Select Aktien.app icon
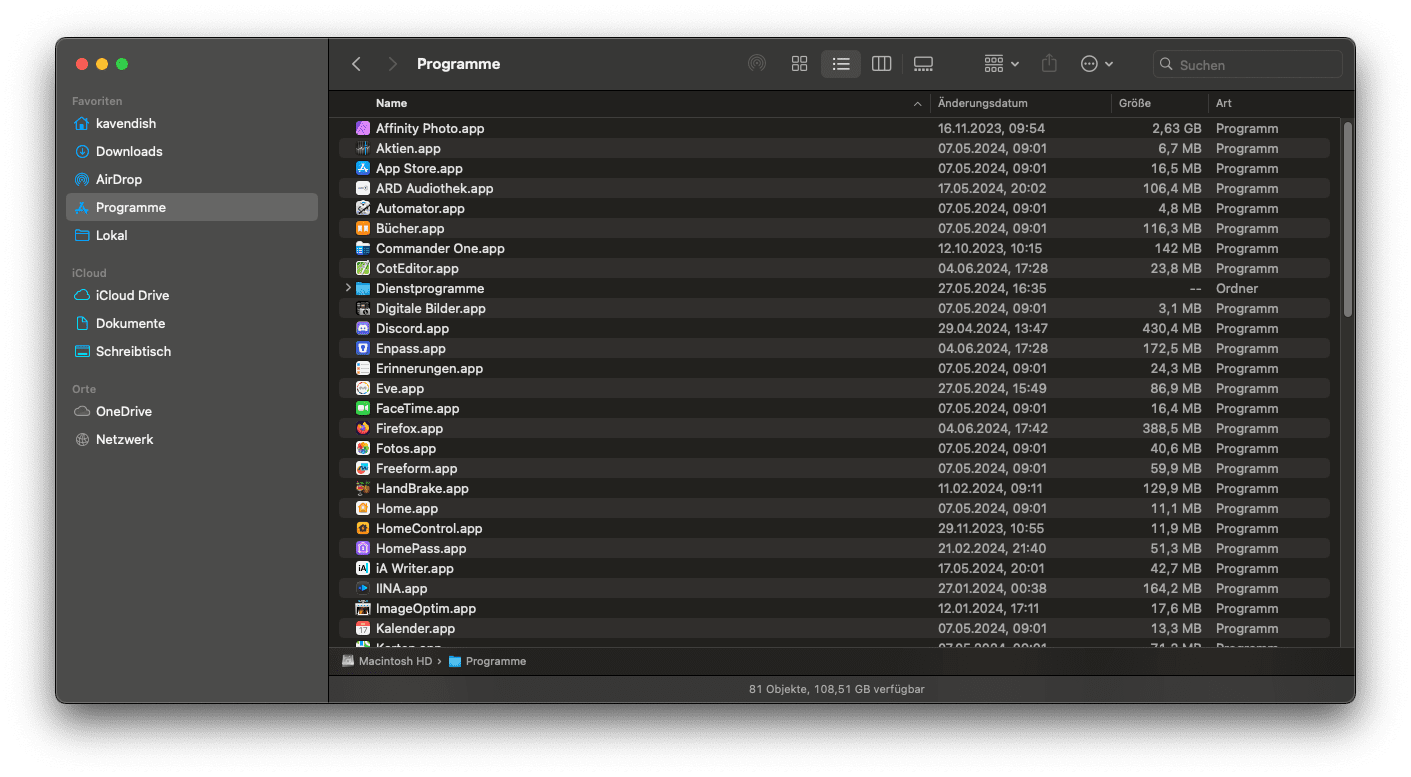Screen dimensions: 1411x777 [x=363, y=148]
